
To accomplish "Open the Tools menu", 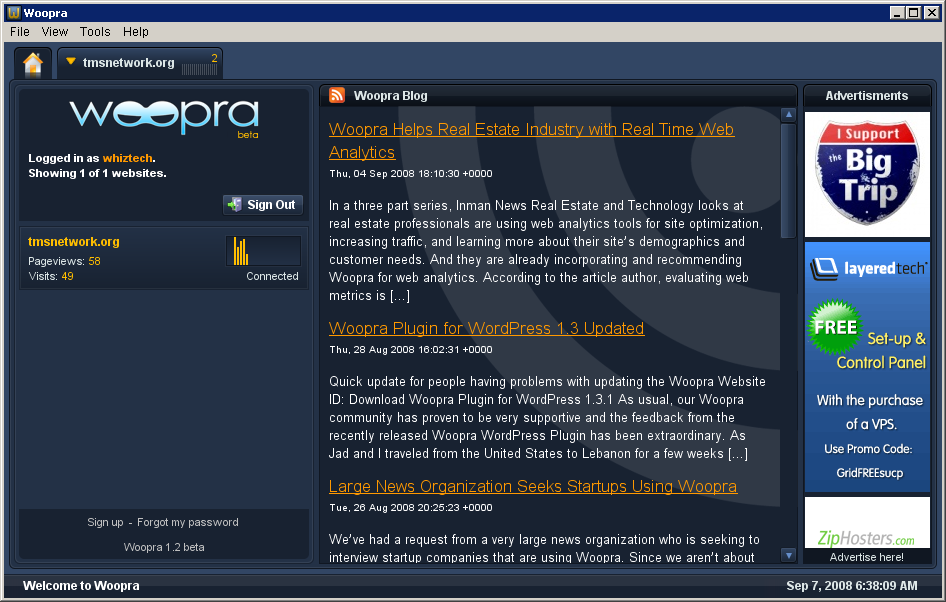I will click(95, 31).
